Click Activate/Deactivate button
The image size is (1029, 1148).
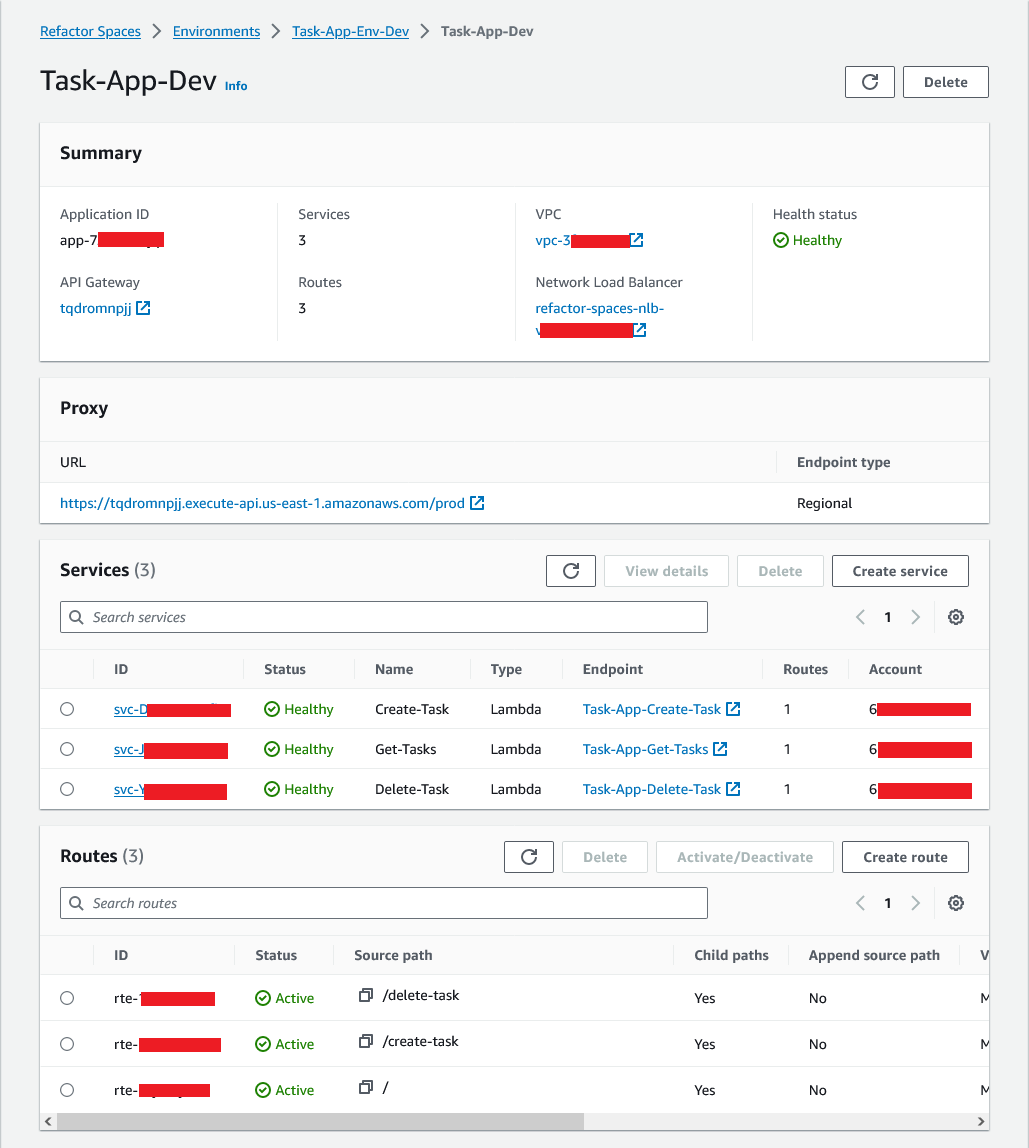tap(745, 857)
